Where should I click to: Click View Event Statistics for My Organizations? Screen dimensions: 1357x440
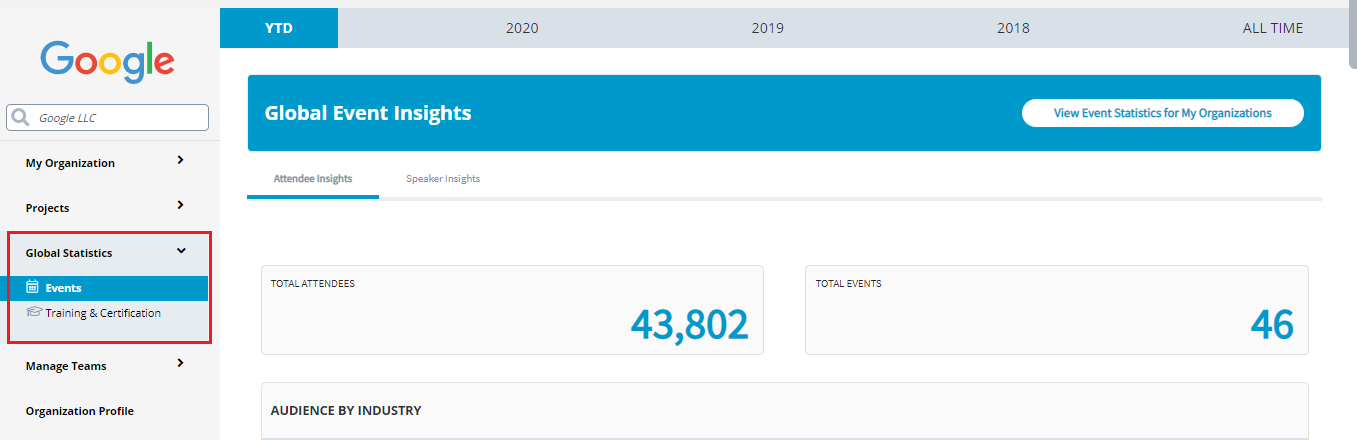[1163, 113]
